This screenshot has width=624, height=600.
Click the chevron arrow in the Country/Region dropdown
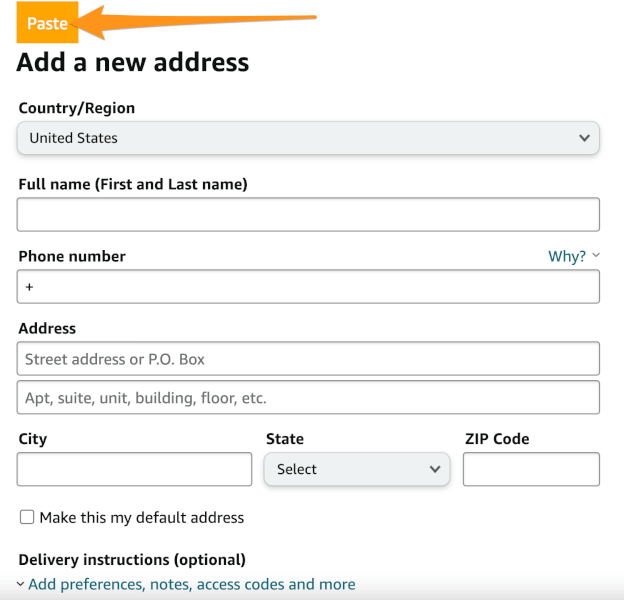tap(585, 138)
